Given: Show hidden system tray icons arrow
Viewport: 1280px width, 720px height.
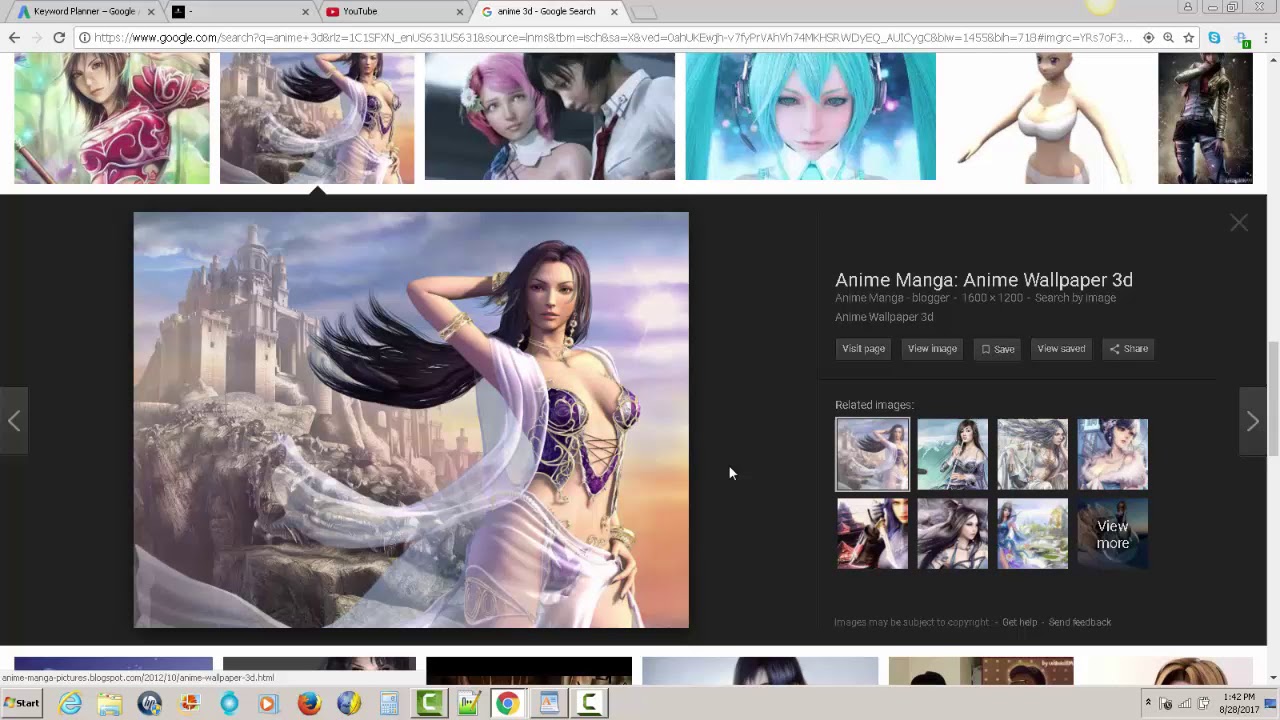Looking at the screenshot, I should (1148, 702).
